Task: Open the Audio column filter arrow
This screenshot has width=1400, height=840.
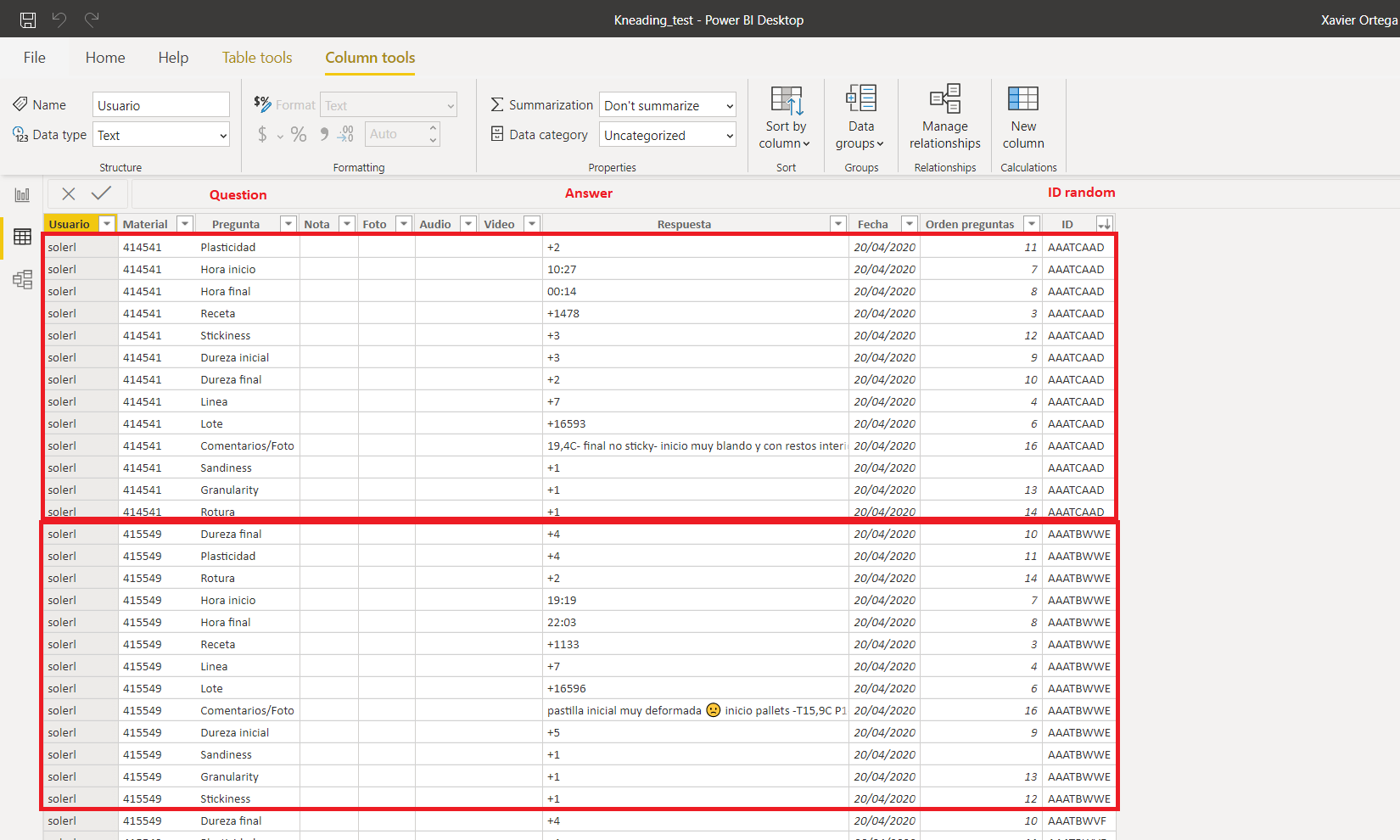Action: [x=468, y=224]
